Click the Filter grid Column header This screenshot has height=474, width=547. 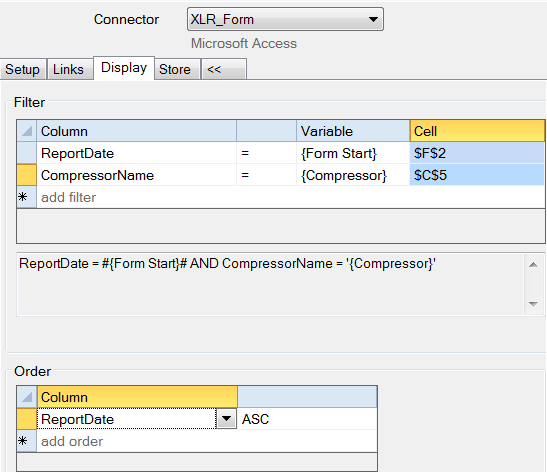point(136,131)
